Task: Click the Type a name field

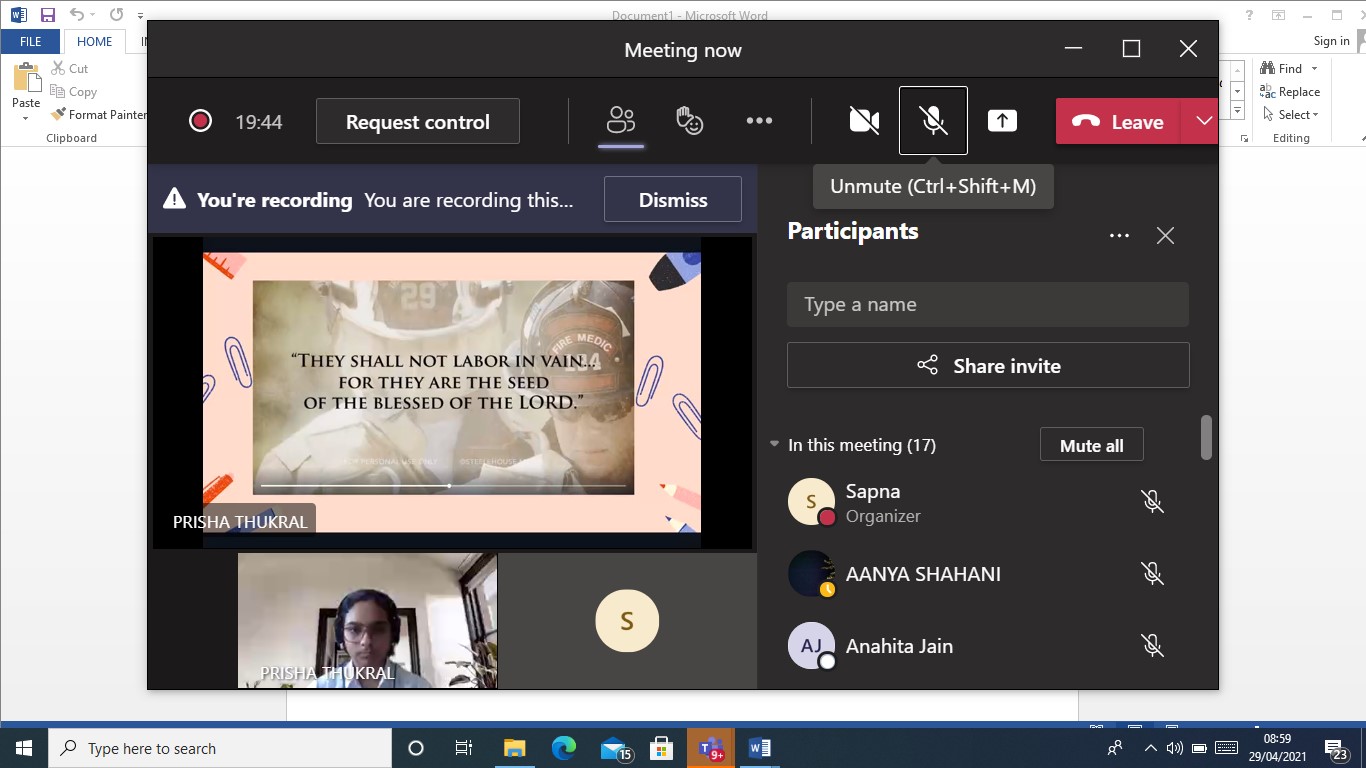Action: coord(988,304)
